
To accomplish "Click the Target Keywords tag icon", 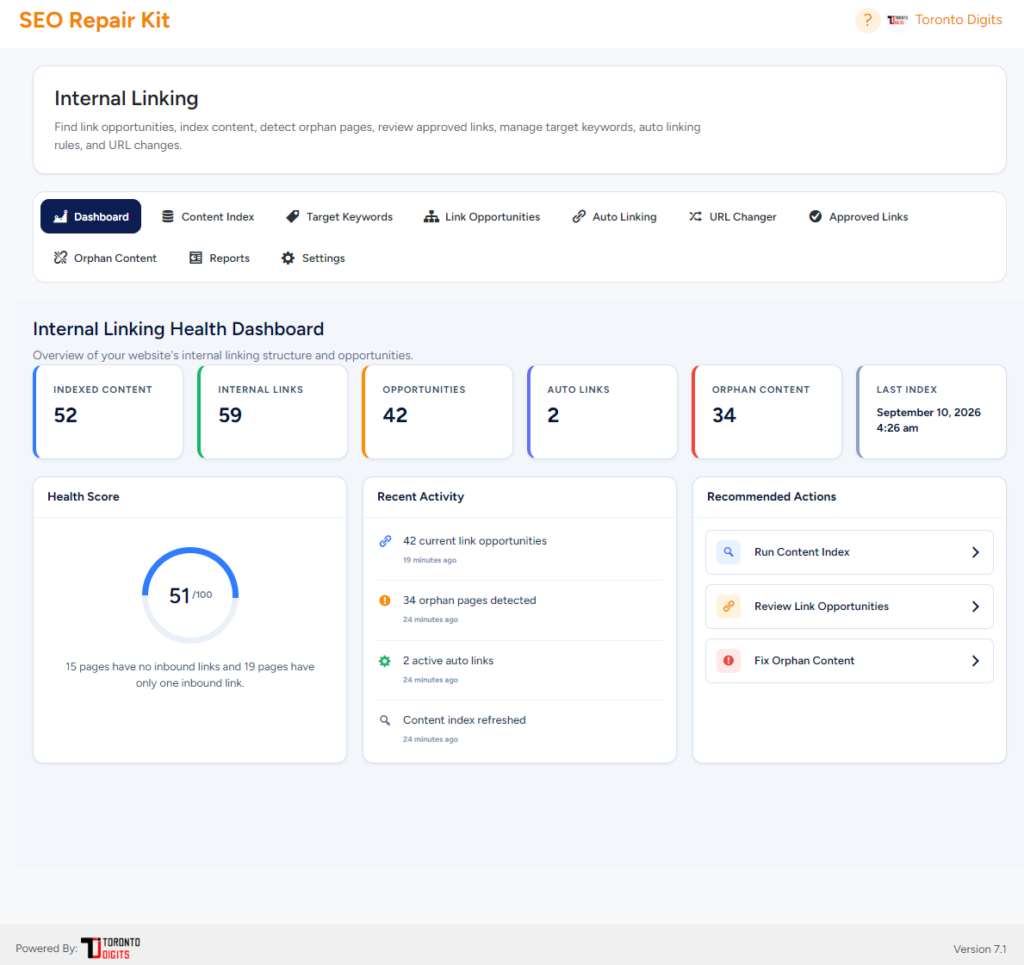I will 293,217.
